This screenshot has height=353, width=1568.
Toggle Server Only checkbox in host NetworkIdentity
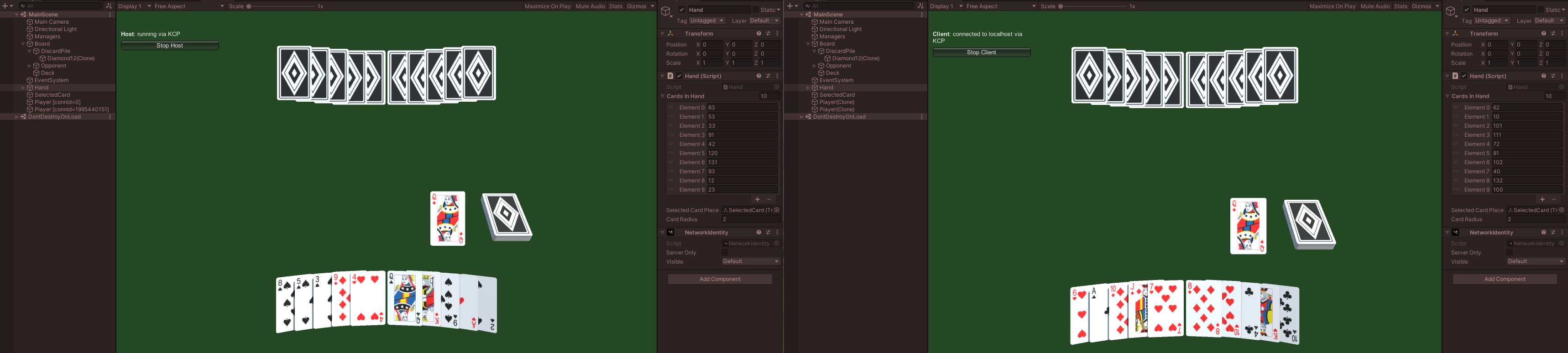724,253
